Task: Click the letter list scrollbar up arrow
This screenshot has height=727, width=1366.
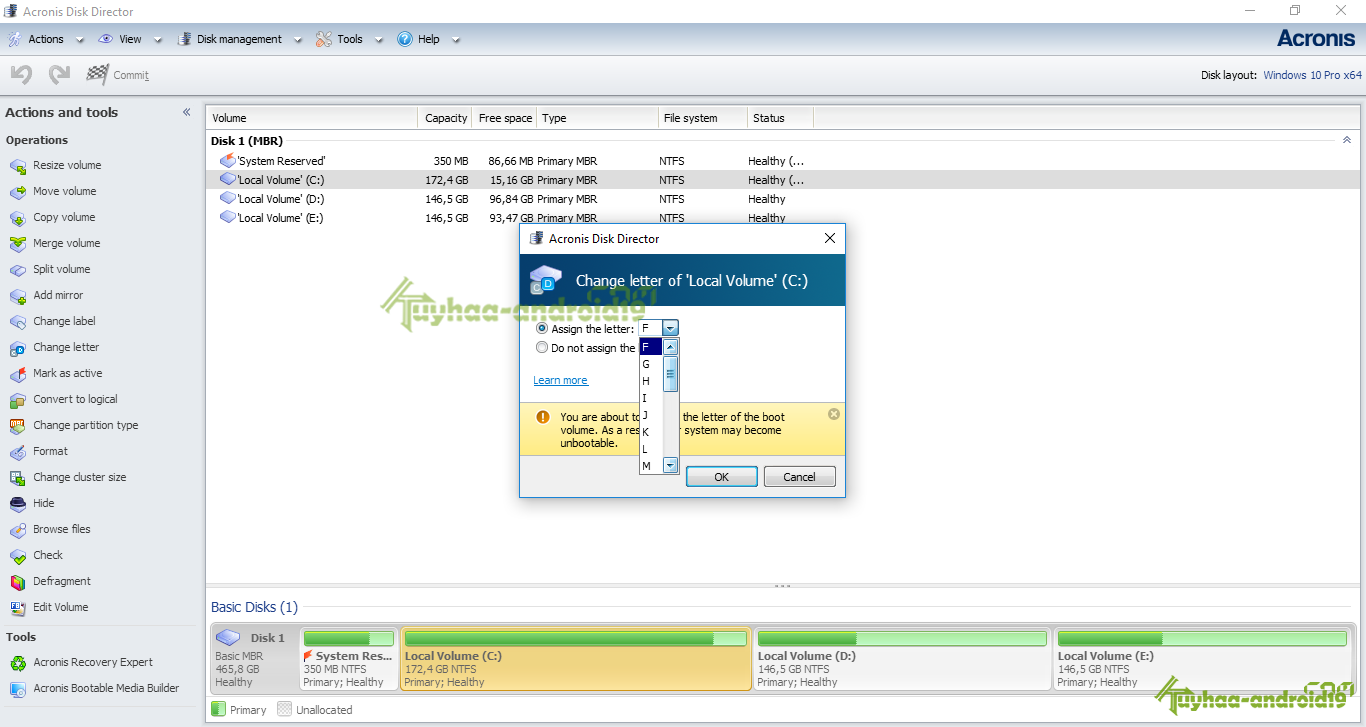Action: pyautogui.click(x=670, y=347)
